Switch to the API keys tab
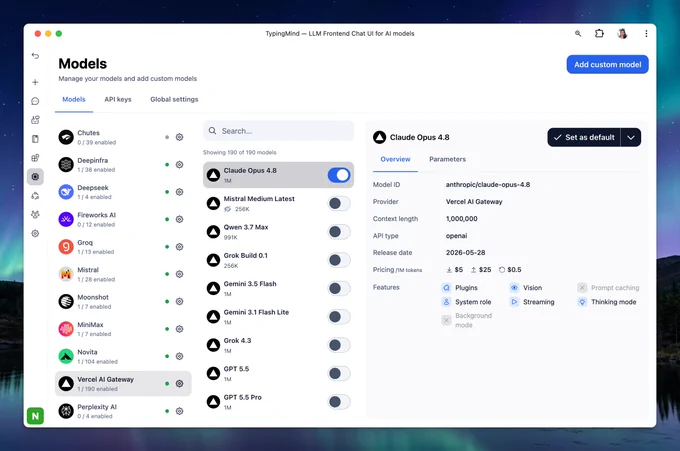 118,99
